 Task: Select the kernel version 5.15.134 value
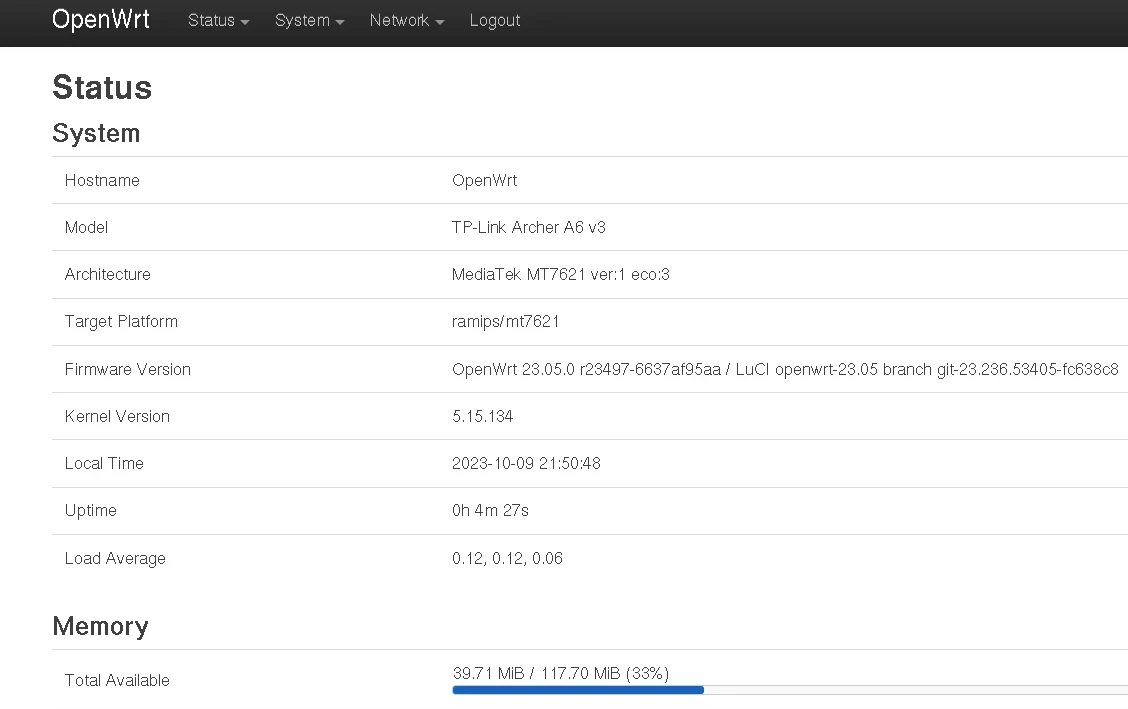pyautogui.click(x=483, y=416)
